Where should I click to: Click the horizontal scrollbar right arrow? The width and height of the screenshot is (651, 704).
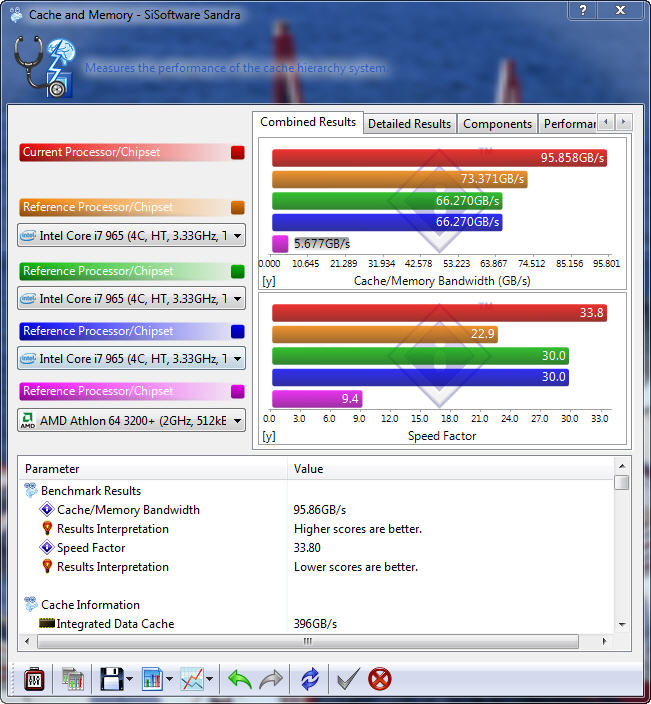604,641
